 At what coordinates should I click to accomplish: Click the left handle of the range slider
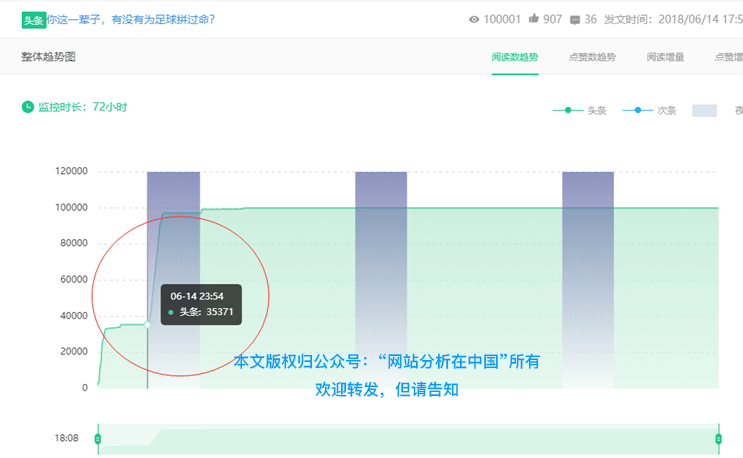click(x=98, y=439)
